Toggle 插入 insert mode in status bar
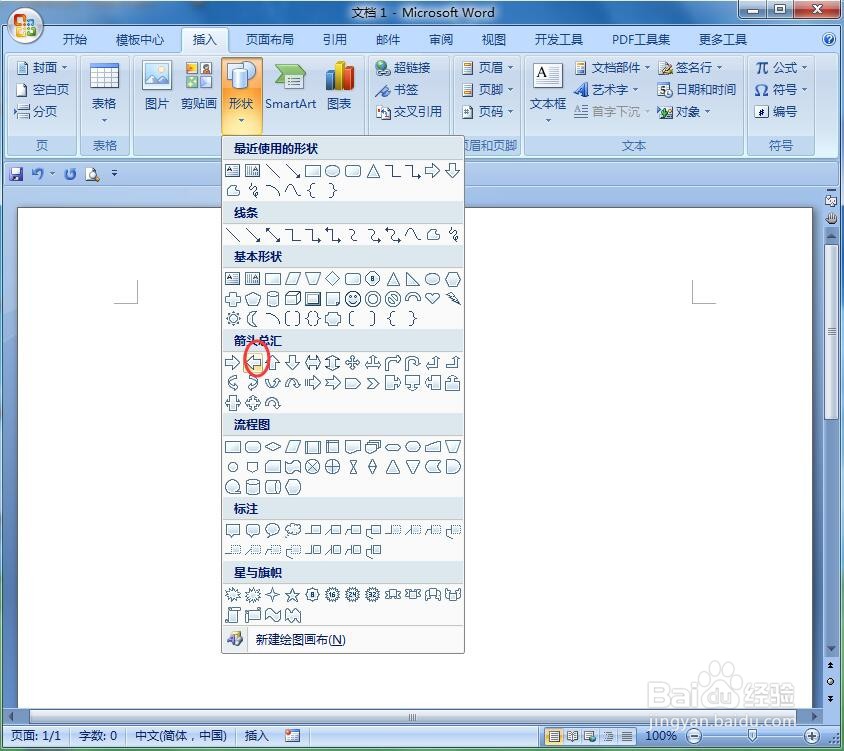Image resolution: width=844 pixels, height=751 pixels. coord(256,735)
